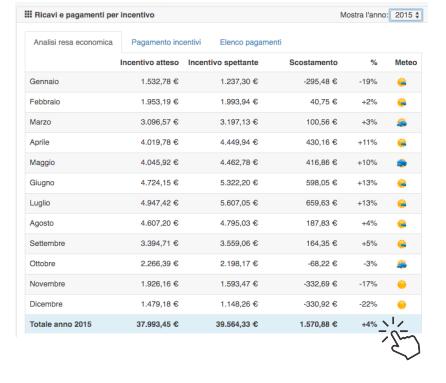This screenshot has width=446, height=383.
Task: Click the 4.607,20 € Agosto value
Action: coord(159,223)
